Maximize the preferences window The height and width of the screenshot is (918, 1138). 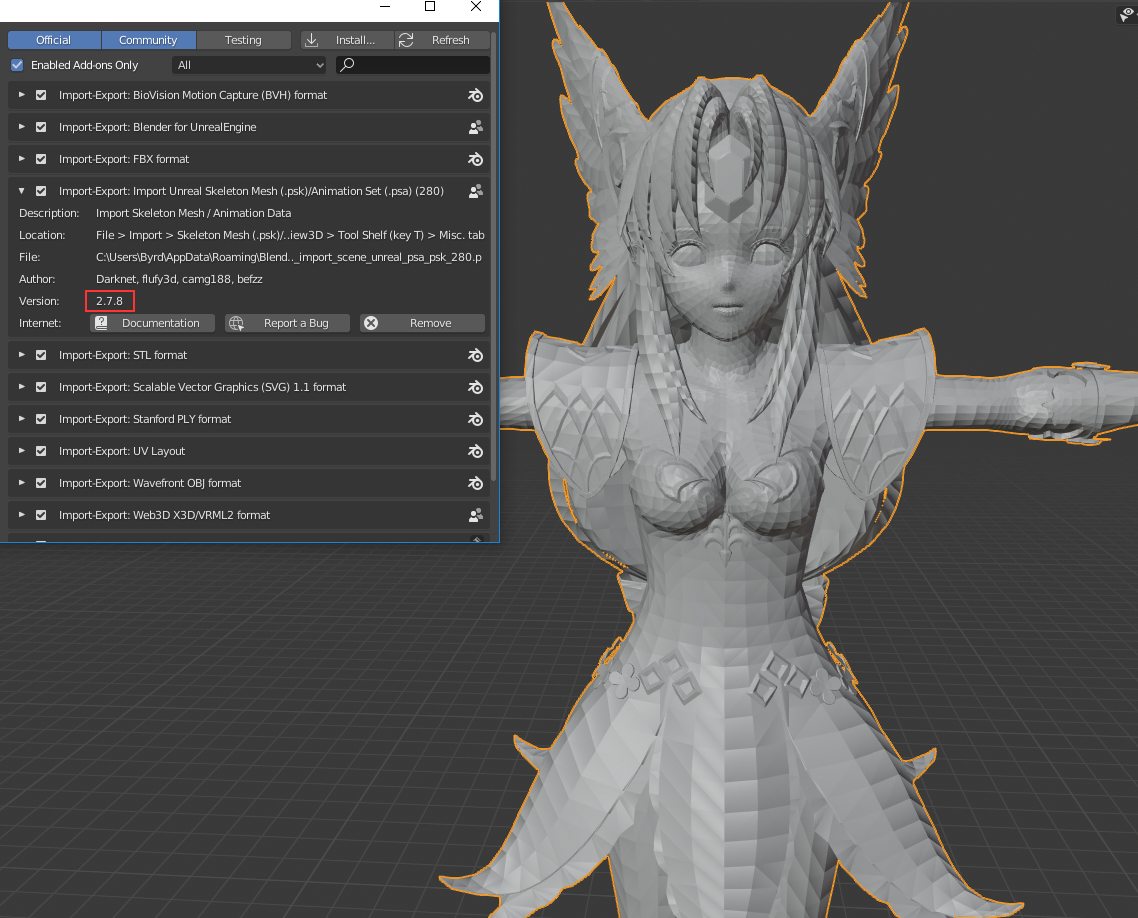point(430,7)
